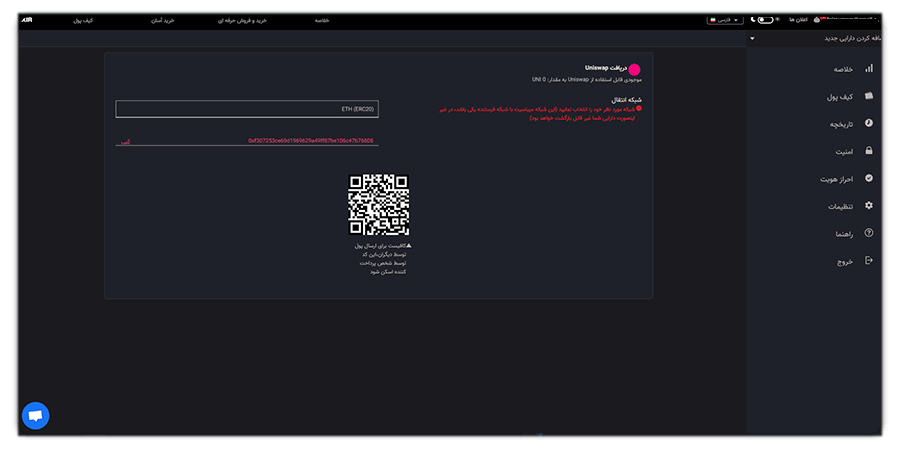Image resolution: width=900 pixels, height=450 pixels.
Task: Click the red warning icon beside network notice
Action: click(639, 108)
